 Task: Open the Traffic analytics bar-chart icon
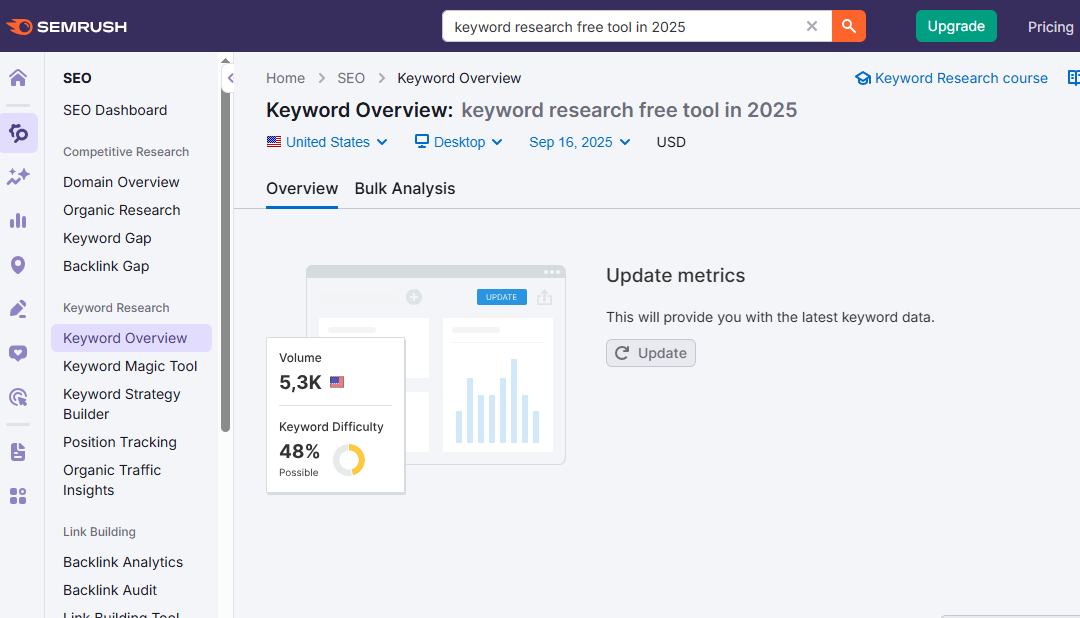coord(19,221)
